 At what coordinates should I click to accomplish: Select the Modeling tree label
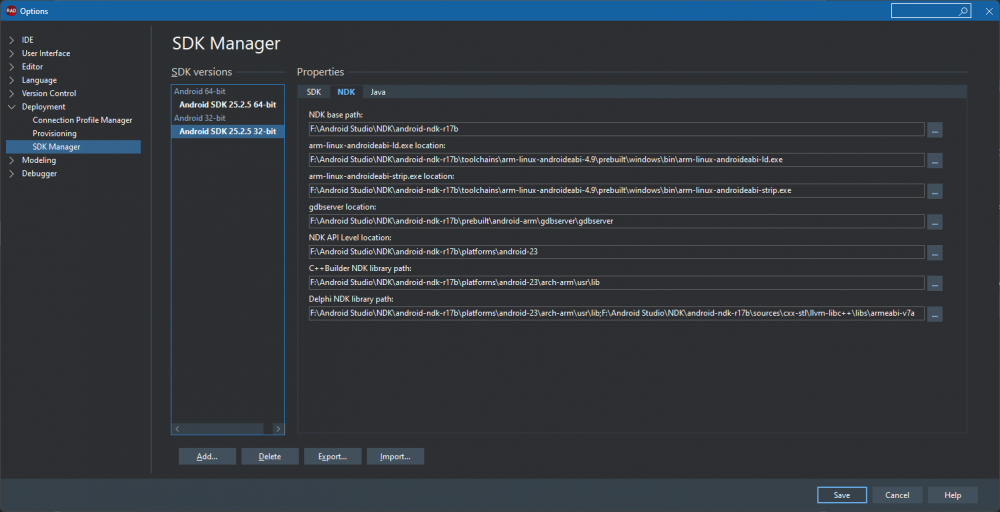click(39, 160)
